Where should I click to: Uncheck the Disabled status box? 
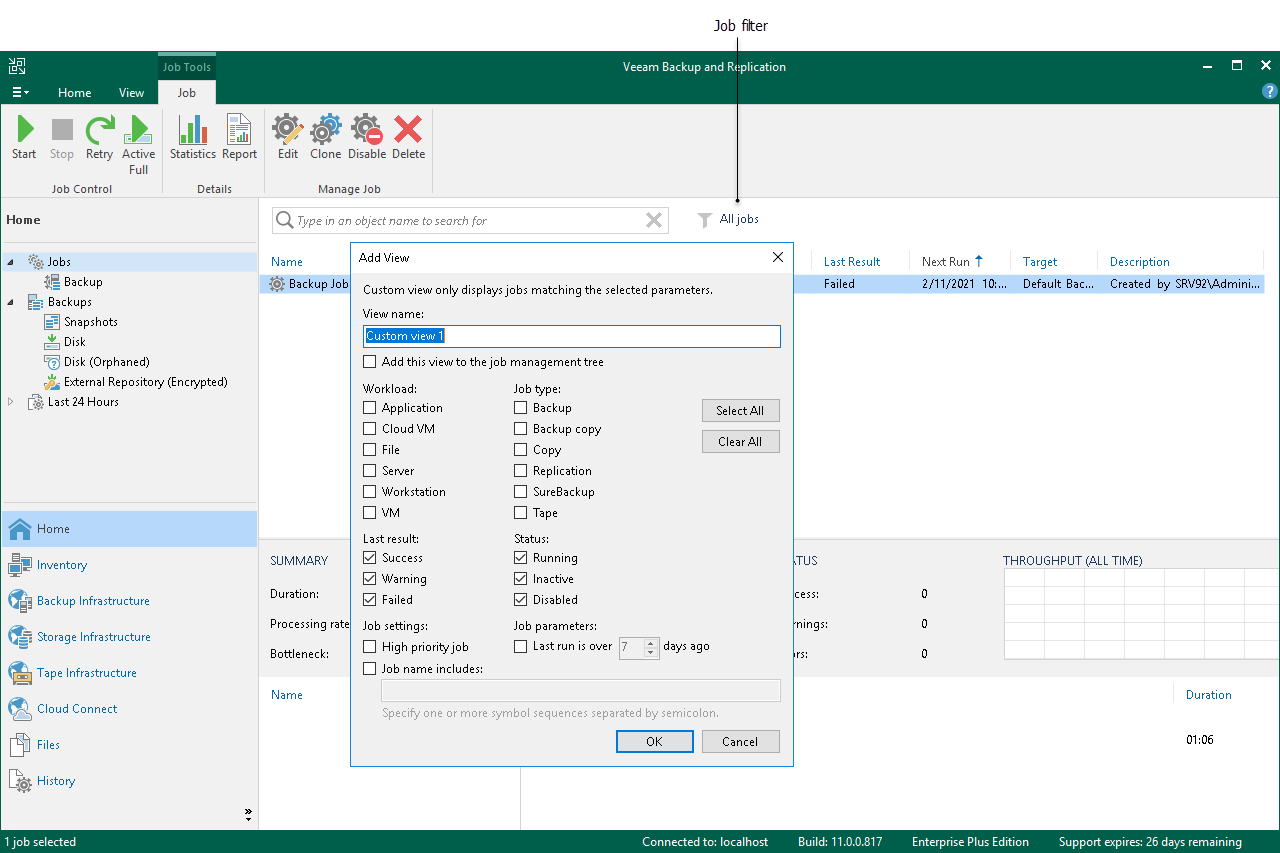pos(521,600)
